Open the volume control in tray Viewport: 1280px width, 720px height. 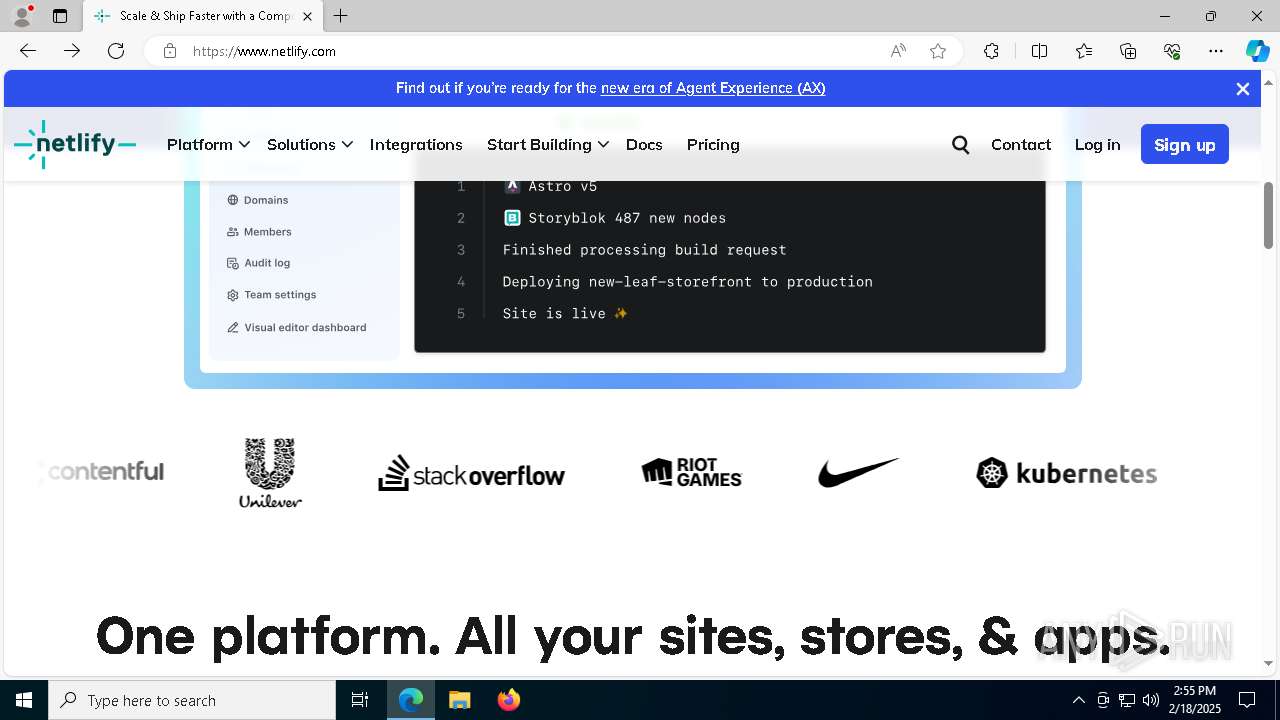[x=1151, y=700]
